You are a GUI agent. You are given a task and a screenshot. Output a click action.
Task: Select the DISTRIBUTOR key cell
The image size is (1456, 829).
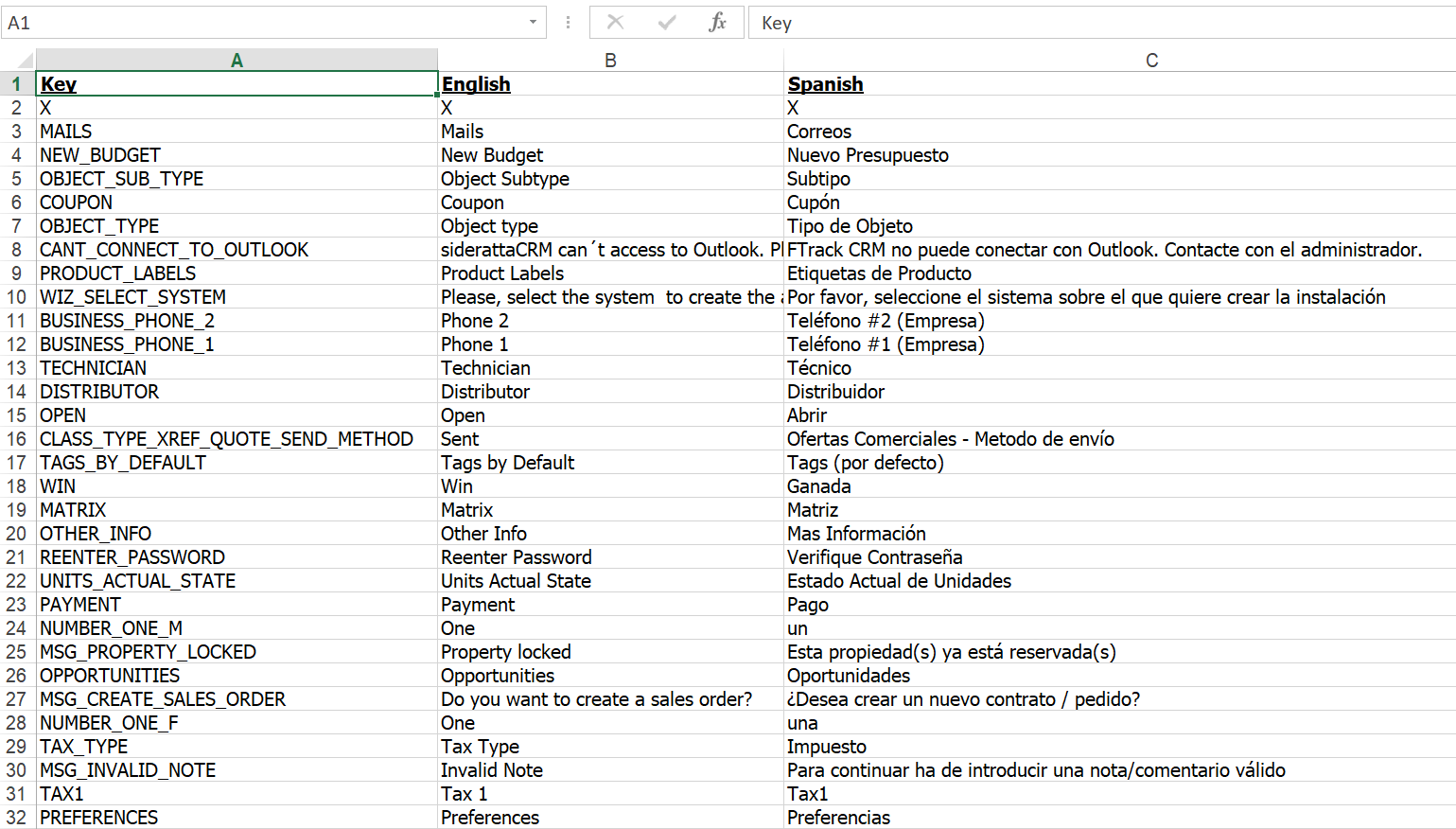coord(237,392)
